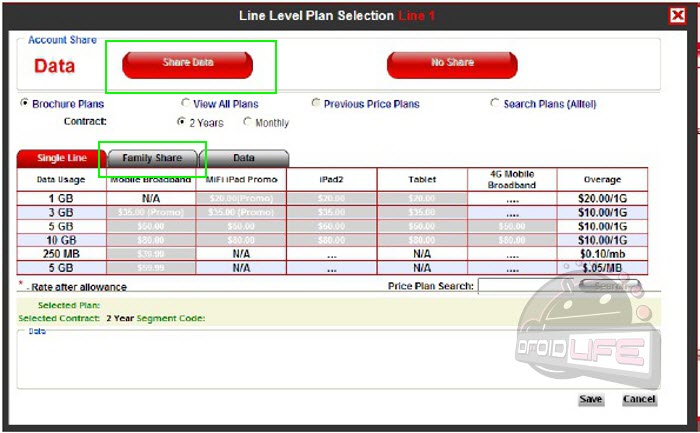Open the Data tab

point(244,158)
